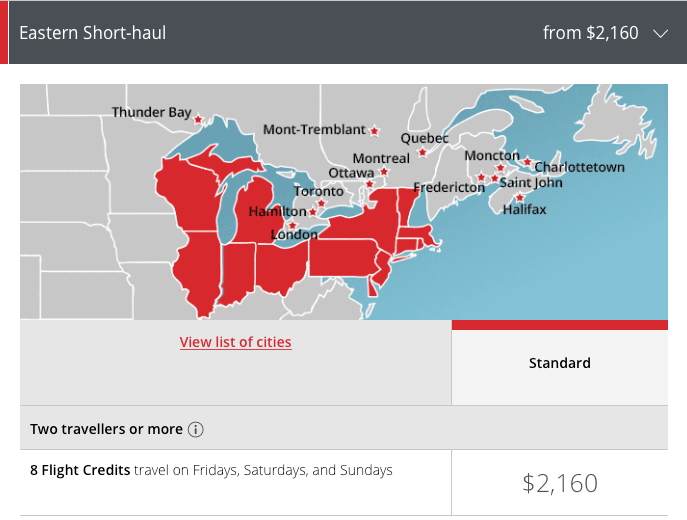Click the Charlottetown star marker

[528, 161]
